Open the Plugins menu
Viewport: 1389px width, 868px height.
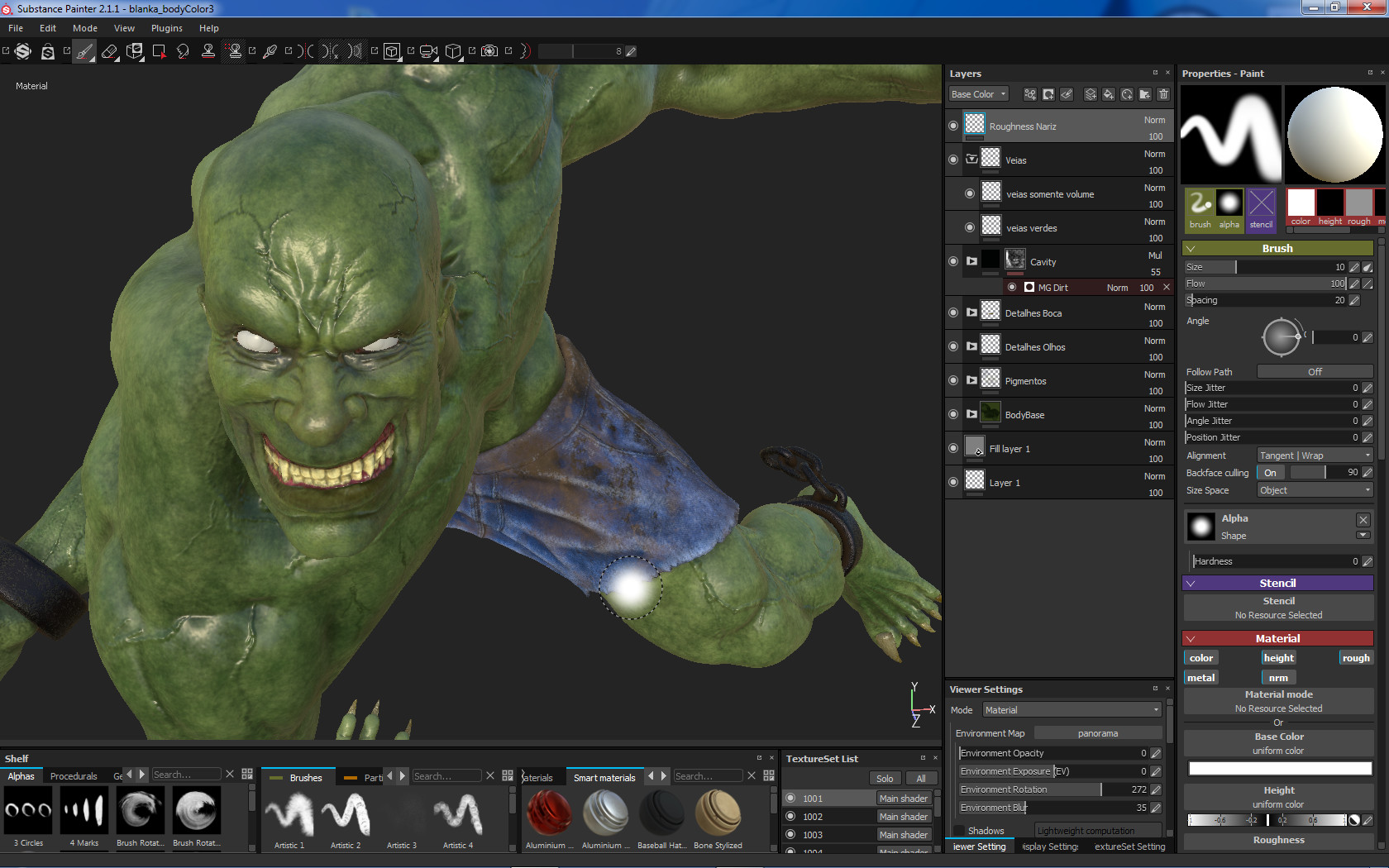point(166,28)
